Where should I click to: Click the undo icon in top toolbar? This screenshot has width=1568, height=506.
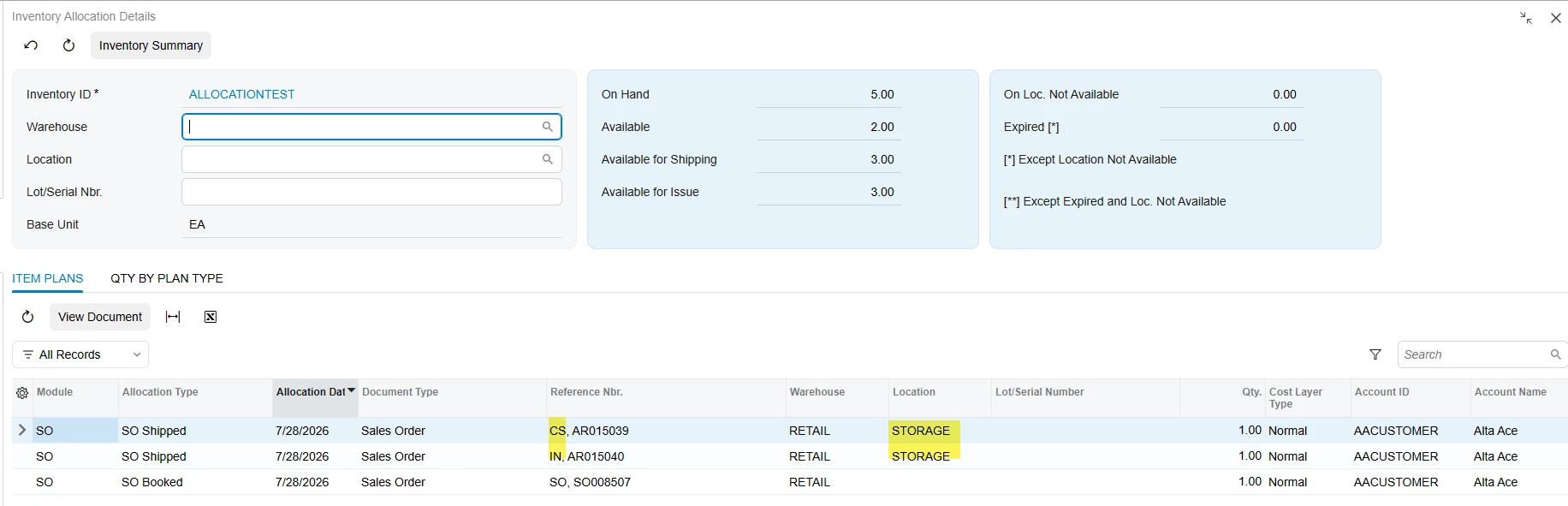[x=31, y=45]
